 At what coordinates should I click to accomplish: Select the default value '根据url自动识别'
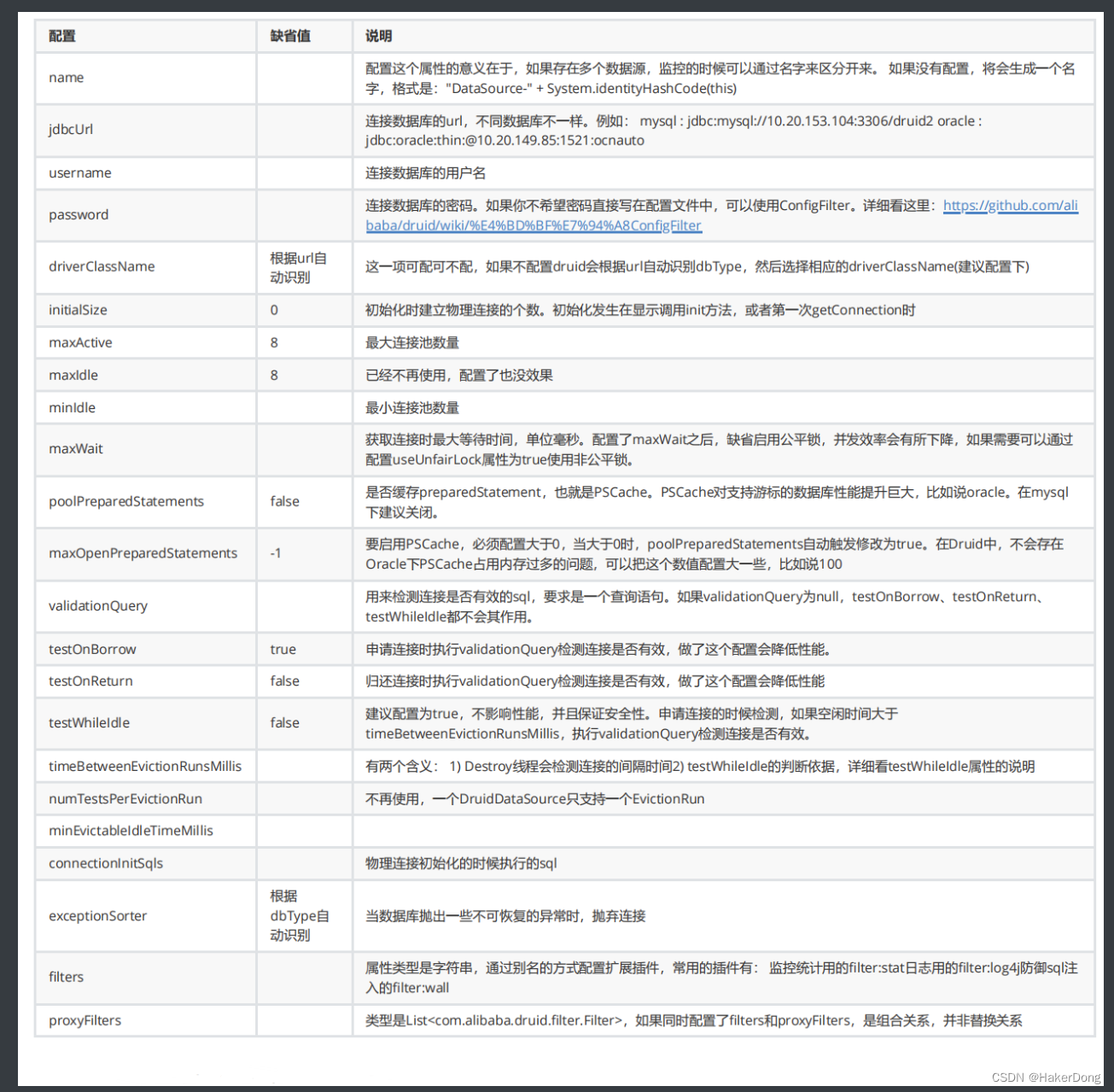coord(298,267)
